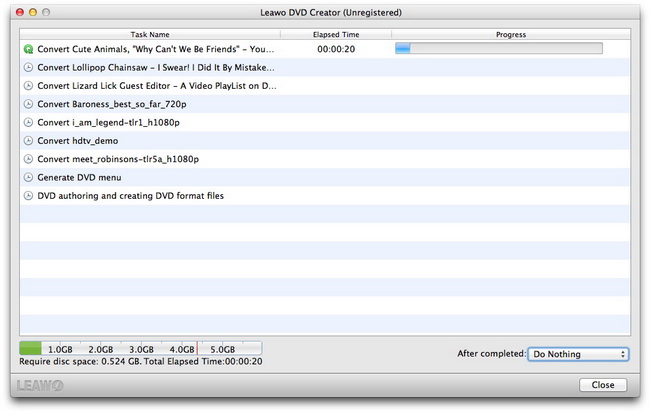Select Convert i_am_legend-tlr1_h1080p text
This screenshot has width=650, height=413.
[x=109, y=122]
